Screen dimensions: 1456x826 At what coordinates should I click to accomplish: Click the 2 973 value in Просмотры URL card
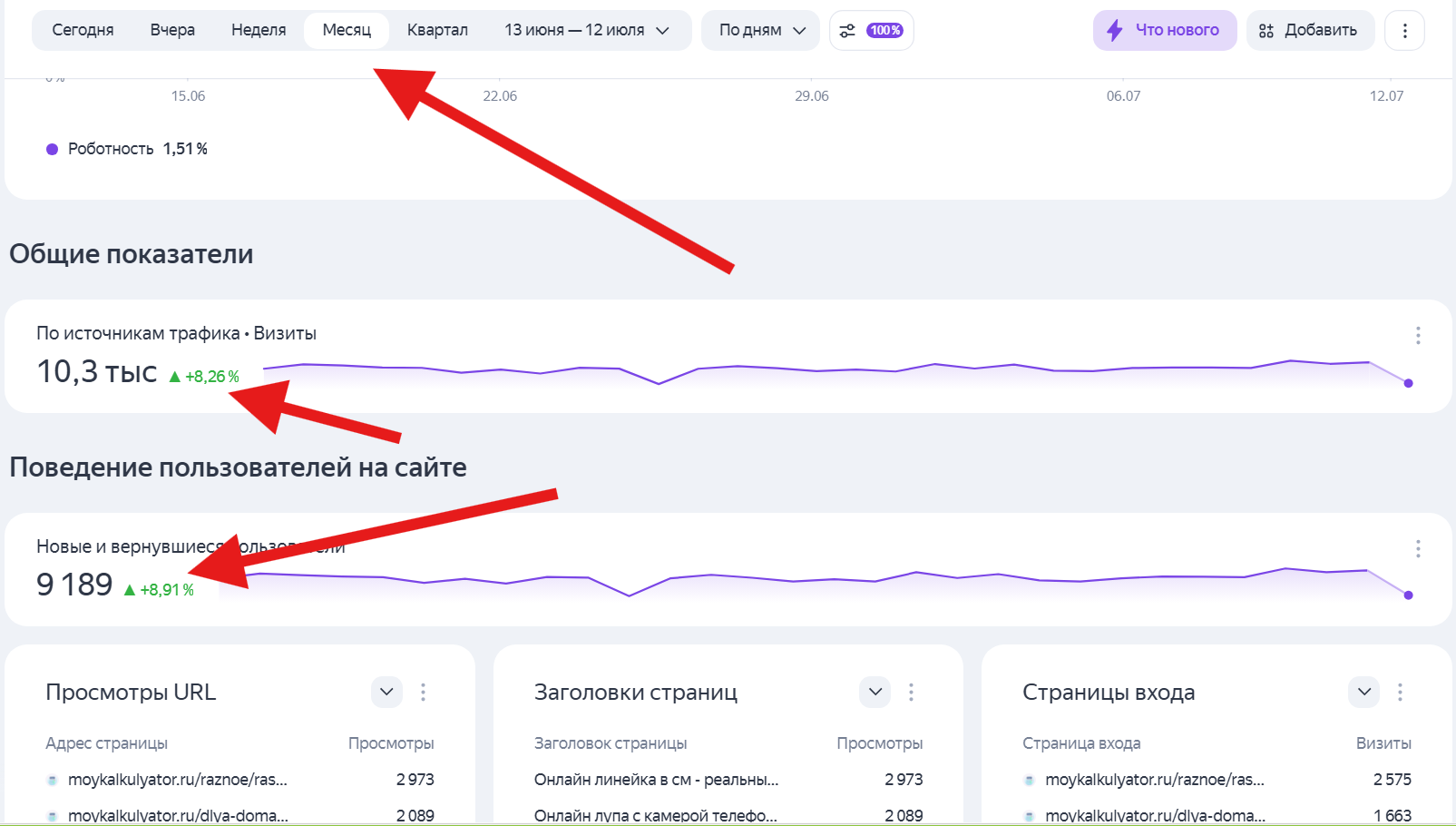(x=415, y=780)
